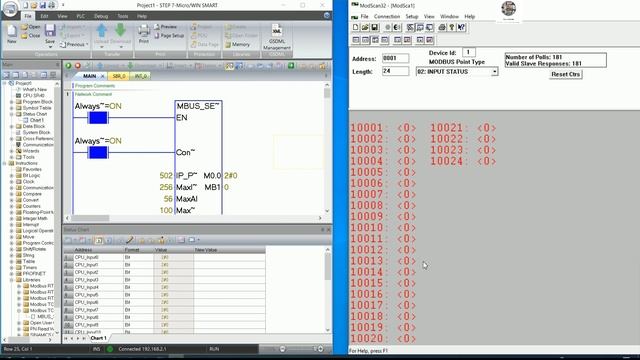Click the ModScan32 disconnect icon

click(397, 27)
